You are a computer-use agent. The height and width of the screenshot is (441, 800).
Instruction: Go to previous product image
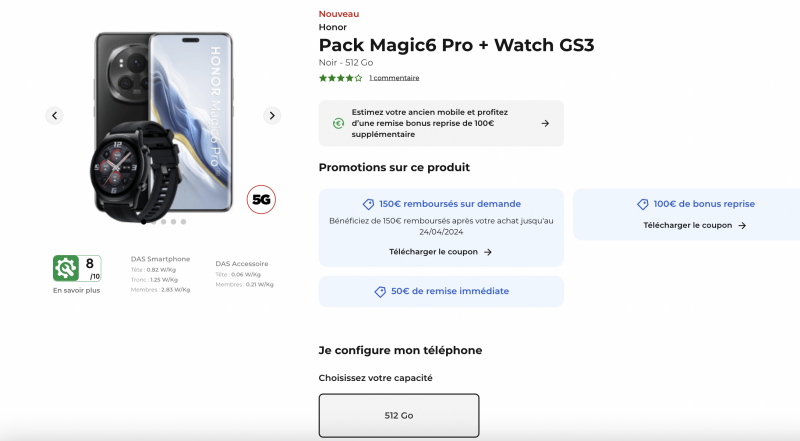[x=55, y=115]
